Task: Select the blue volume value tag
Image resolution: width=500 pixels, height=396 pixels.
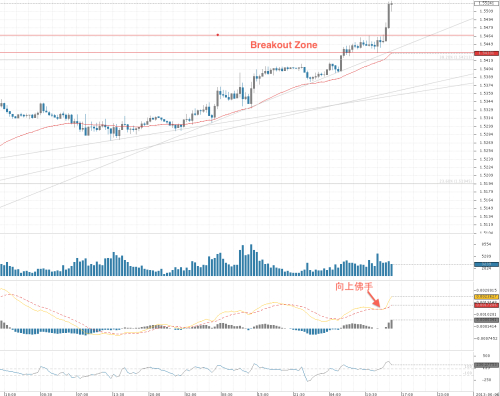Action: 486,264
